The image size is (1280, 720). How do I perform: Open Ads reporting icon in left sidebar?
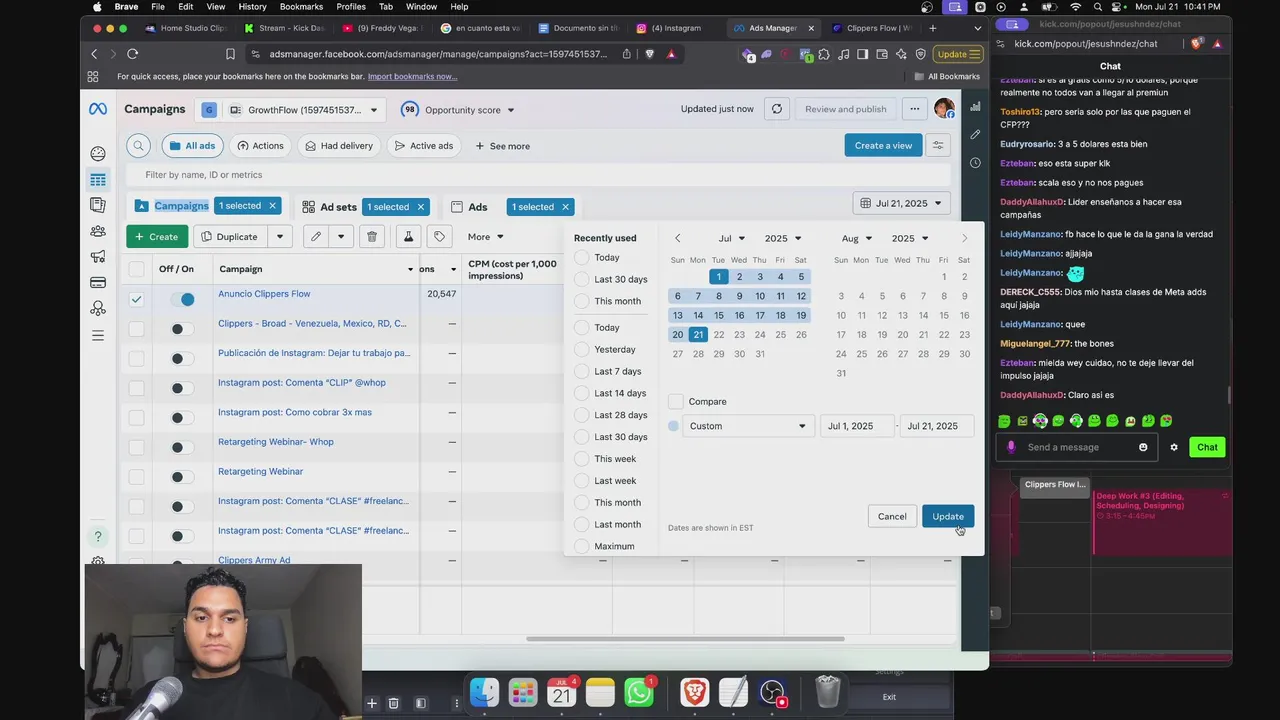98,205
